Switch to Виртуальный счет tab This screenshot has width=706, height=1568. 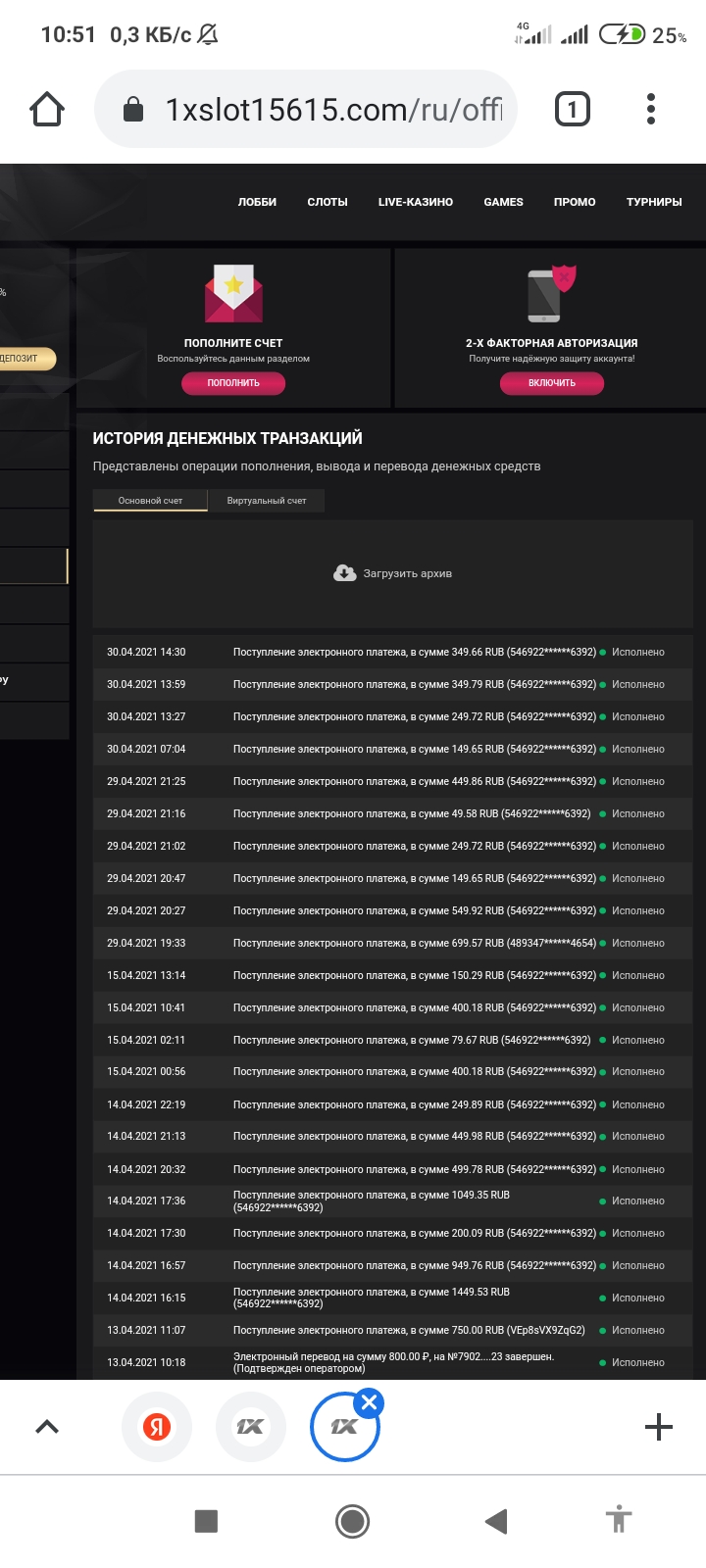tap(267, 501)
